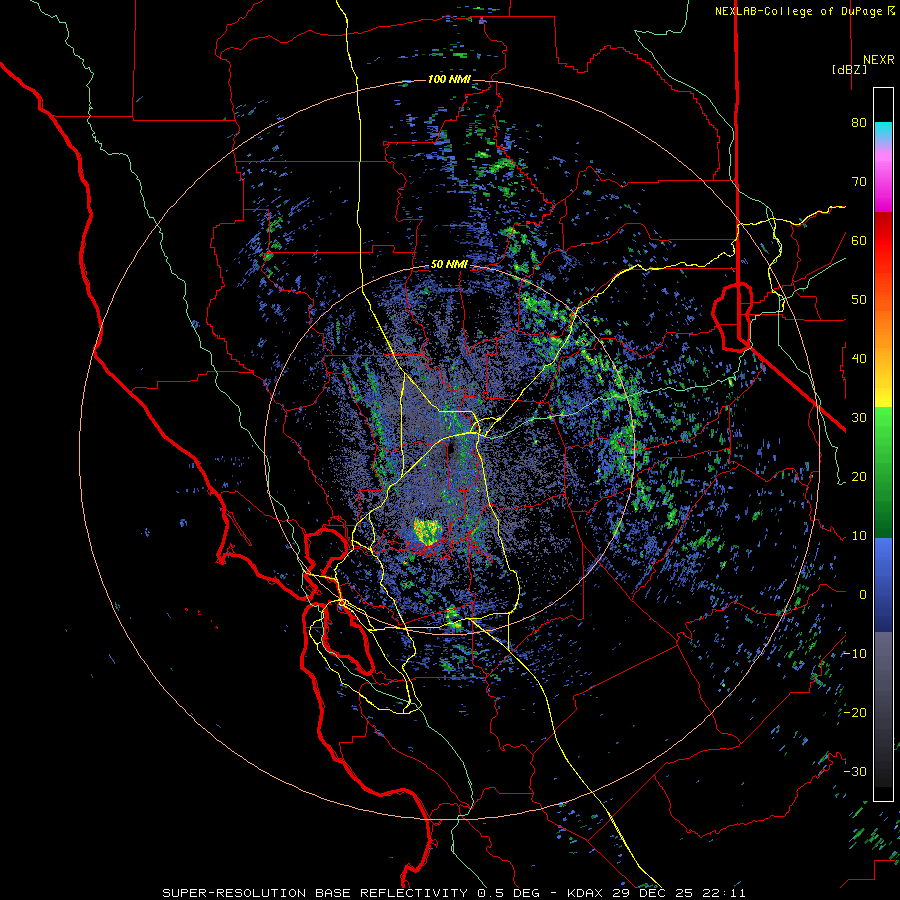This screenshot has width=900, height=900.
Task: Click the 70 value on the dBZ scale
Action: 859,181
